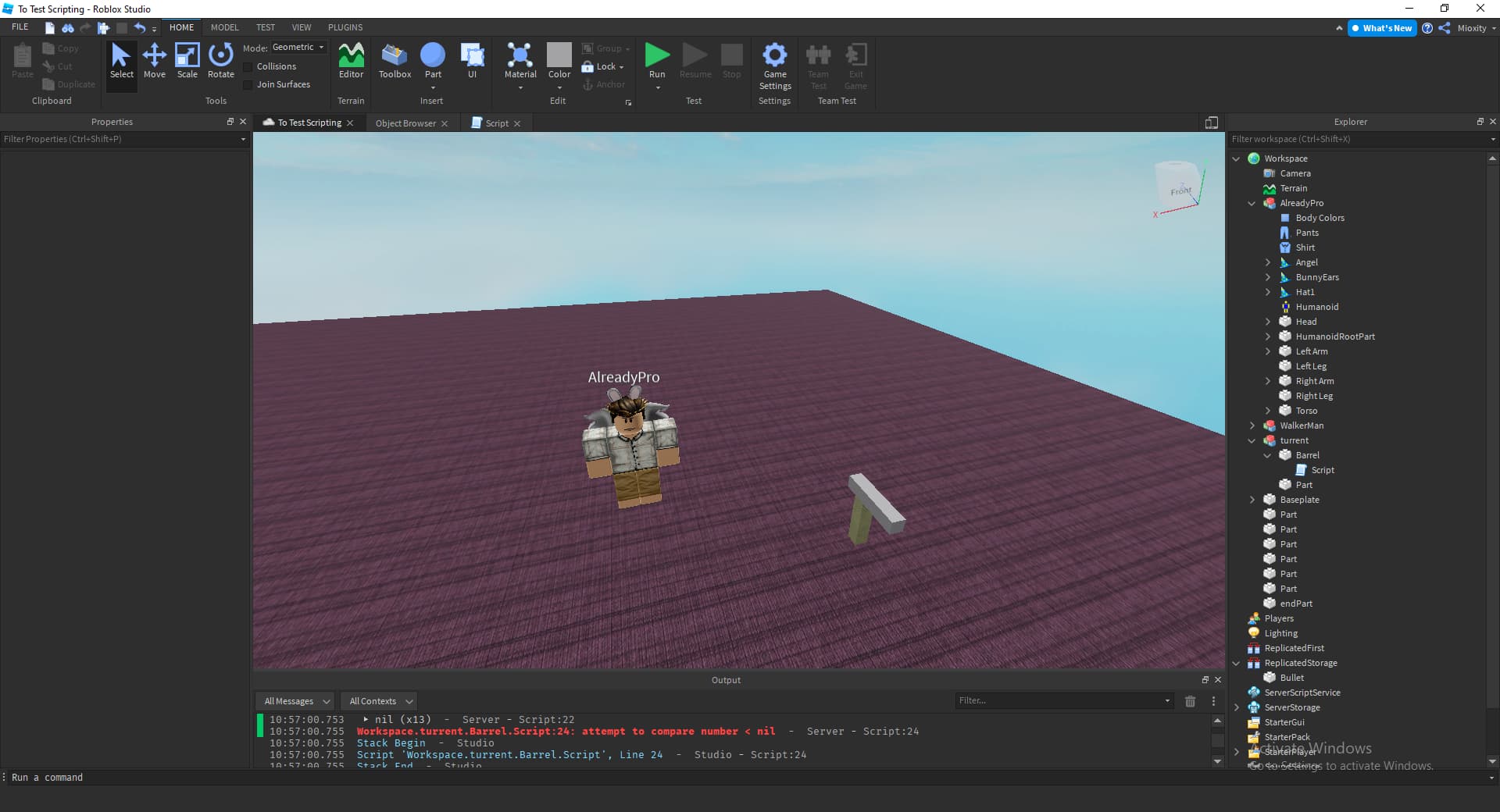This screenshot has height=812, width=1500.
Task: Select the Humanoid object in Explorer
Action: pyautogui.click(x=1316, y=307)
